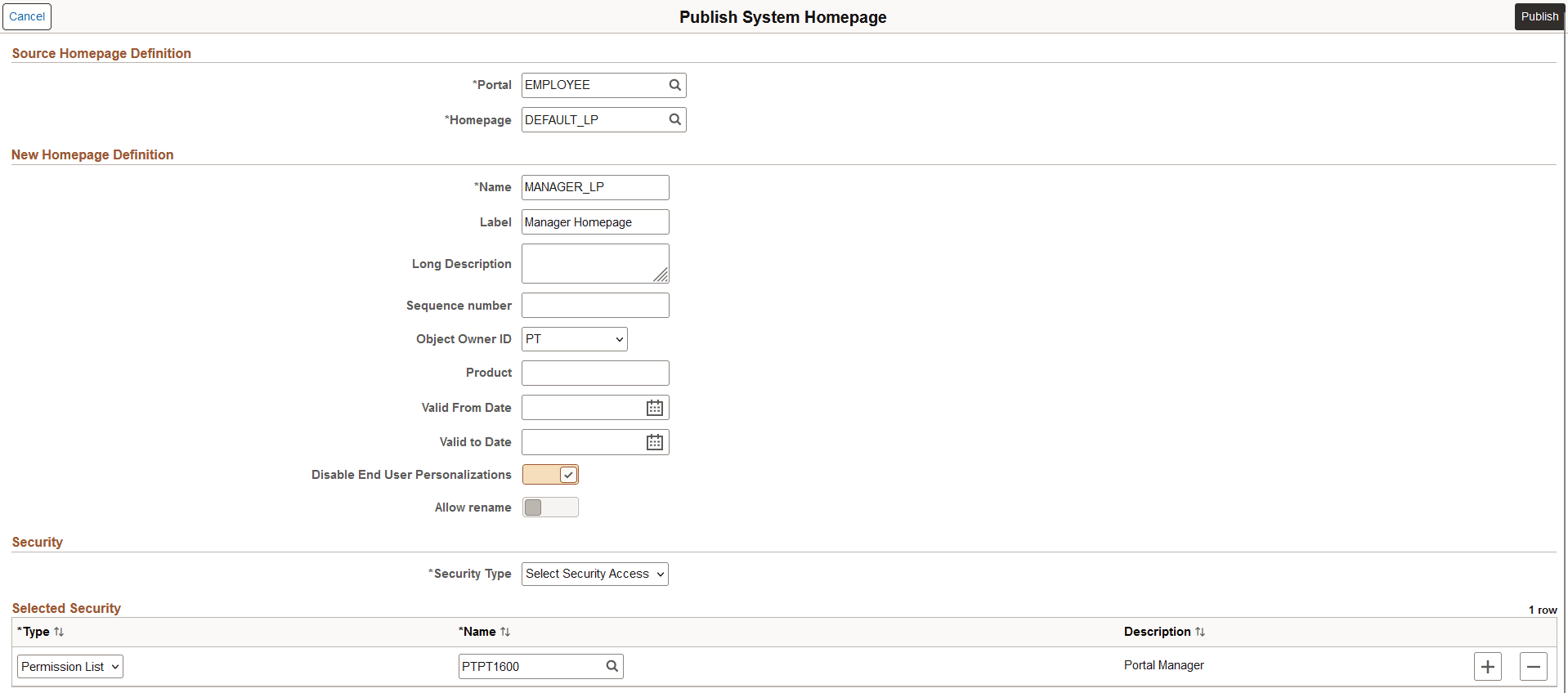Expand the Object Owner ID dropdown
The image size is (1568, 693).
point(575,339)
